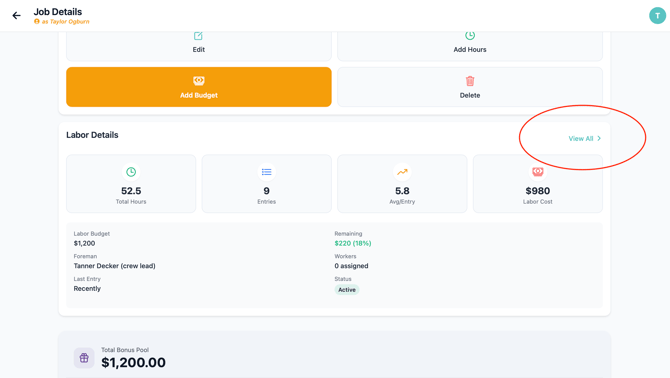The height and width of the screenshot is (378, 670).
Task: Click the $1,200 labor budget value
Action: [84, 243]
